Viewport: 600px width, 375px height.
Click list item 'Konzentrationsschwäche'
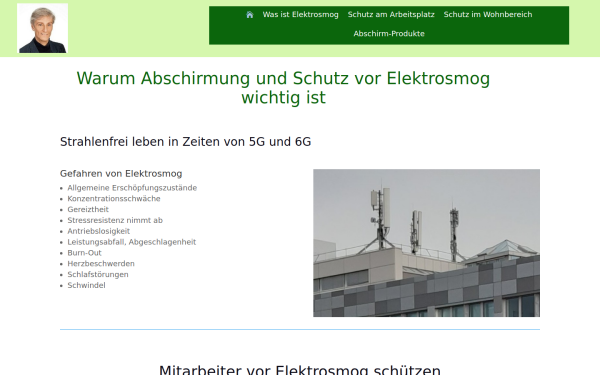[114, 199]
